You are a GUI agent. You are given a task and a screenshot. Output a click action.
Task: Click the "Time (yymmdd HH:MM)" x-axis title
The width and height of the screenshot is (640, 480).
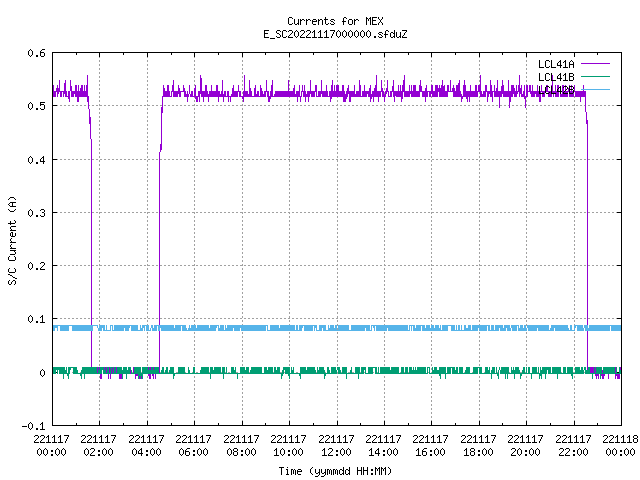pyautogui.click(x=335, y=471)
